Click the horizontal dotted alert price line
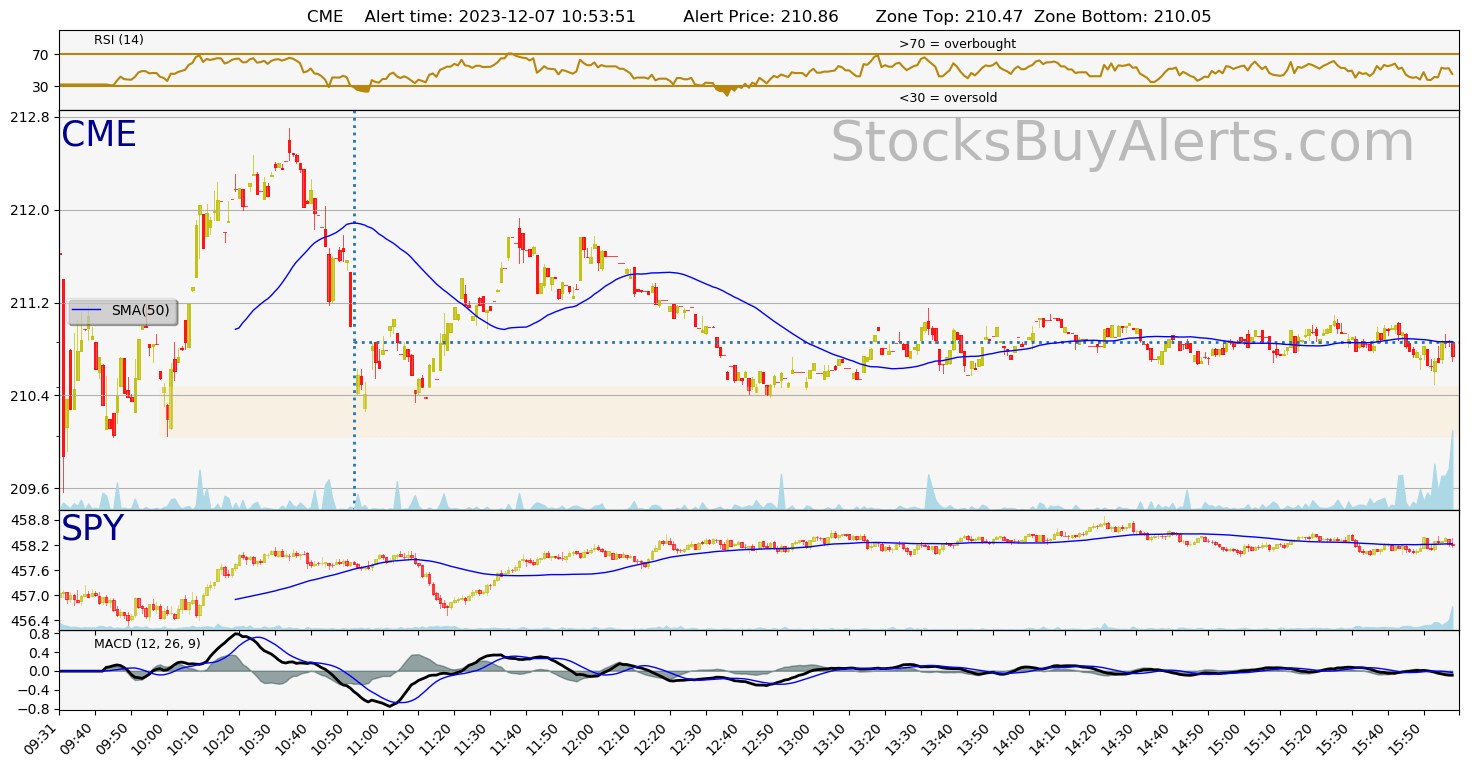Viewport: 1474px width, 768px height. point(905,342)
